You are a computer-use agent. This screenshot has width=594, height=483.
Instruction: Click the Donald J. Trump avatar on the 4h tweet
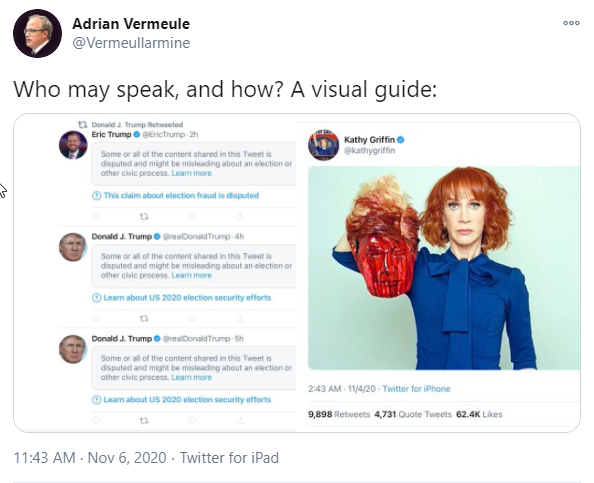pos(73,247)
